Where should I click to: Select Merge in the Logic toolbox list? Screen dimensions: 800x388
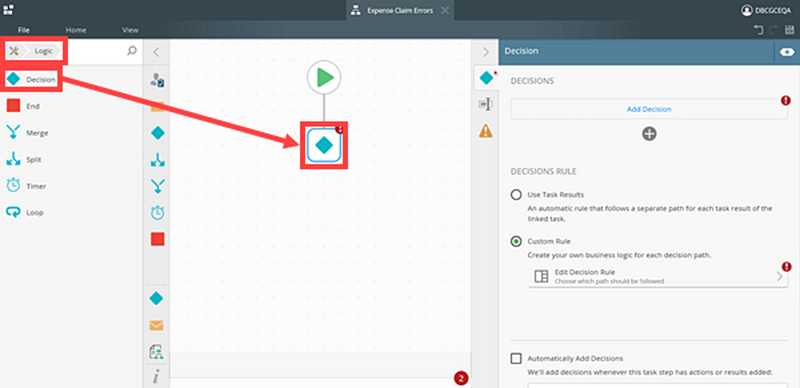click(x=28, y=133)
